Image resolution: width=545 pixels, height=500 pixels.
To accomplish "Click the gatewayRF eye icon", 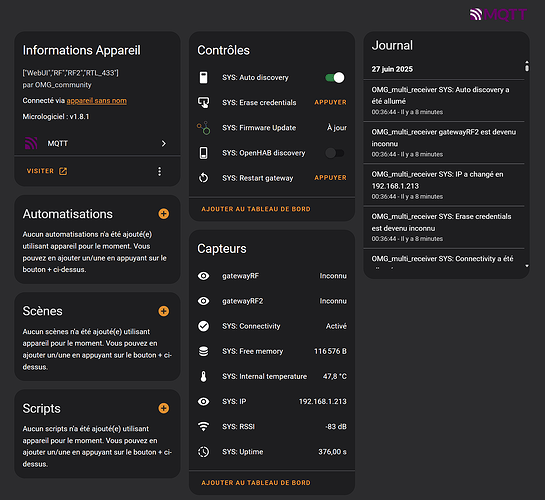I will pos(204,276).
